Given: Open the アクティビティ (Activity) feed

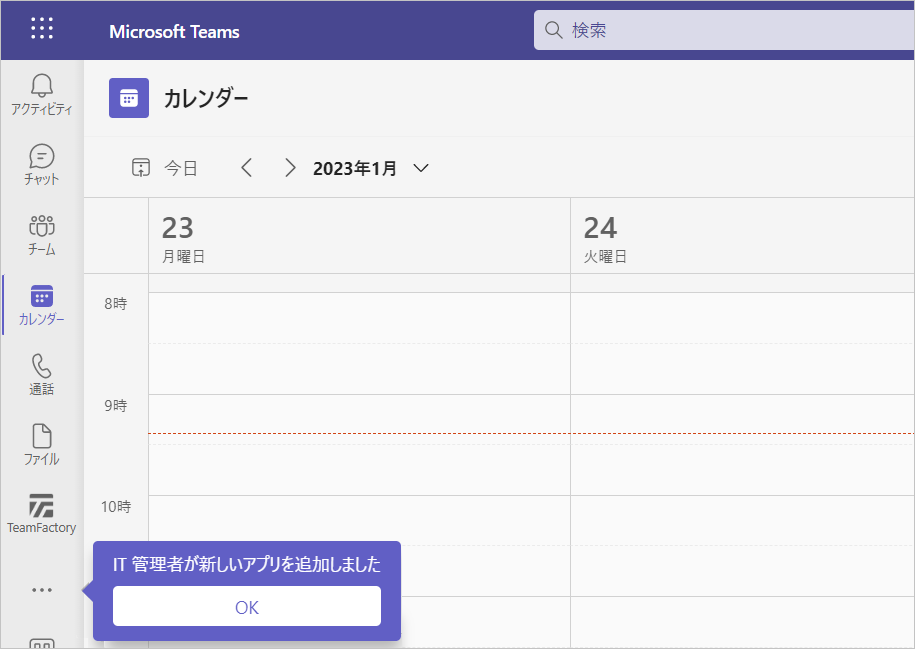Looking at the screenshot, I should pos(41,95).
